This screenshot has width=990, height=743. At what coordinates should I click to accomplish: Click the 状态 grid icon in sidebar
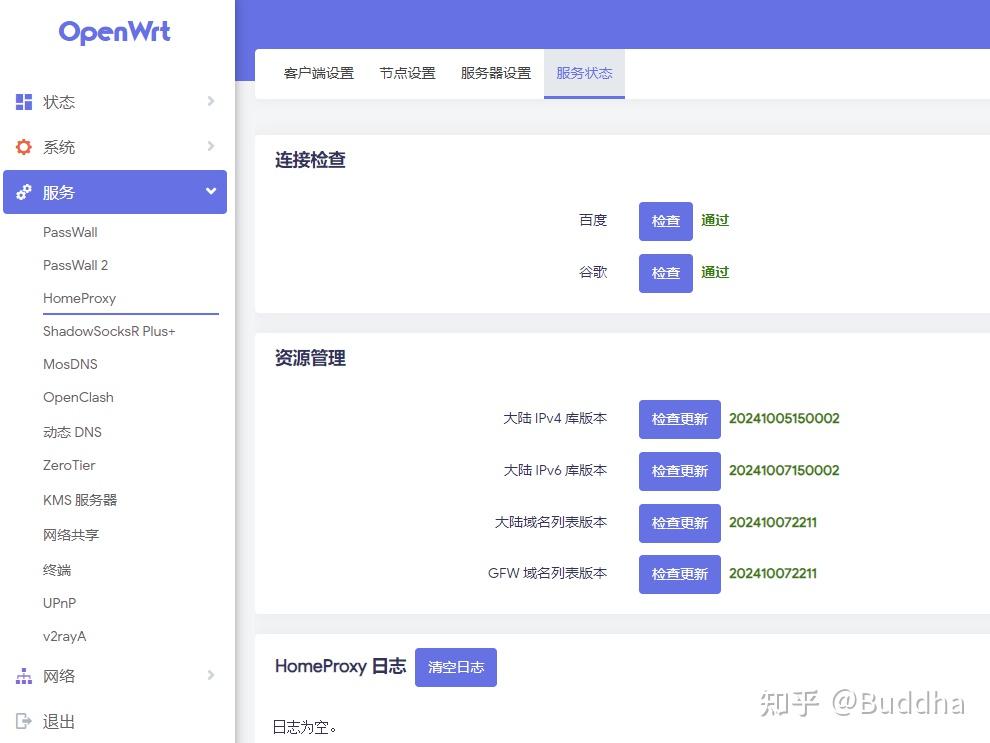(22, 101)
